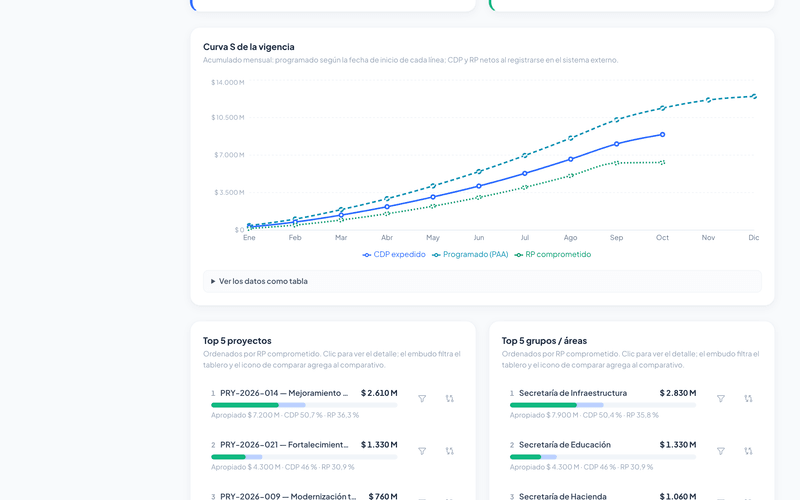Click PRY-2026-014 progress bar
This screenshot has width=800, height=500.
[x=304, y=405]
